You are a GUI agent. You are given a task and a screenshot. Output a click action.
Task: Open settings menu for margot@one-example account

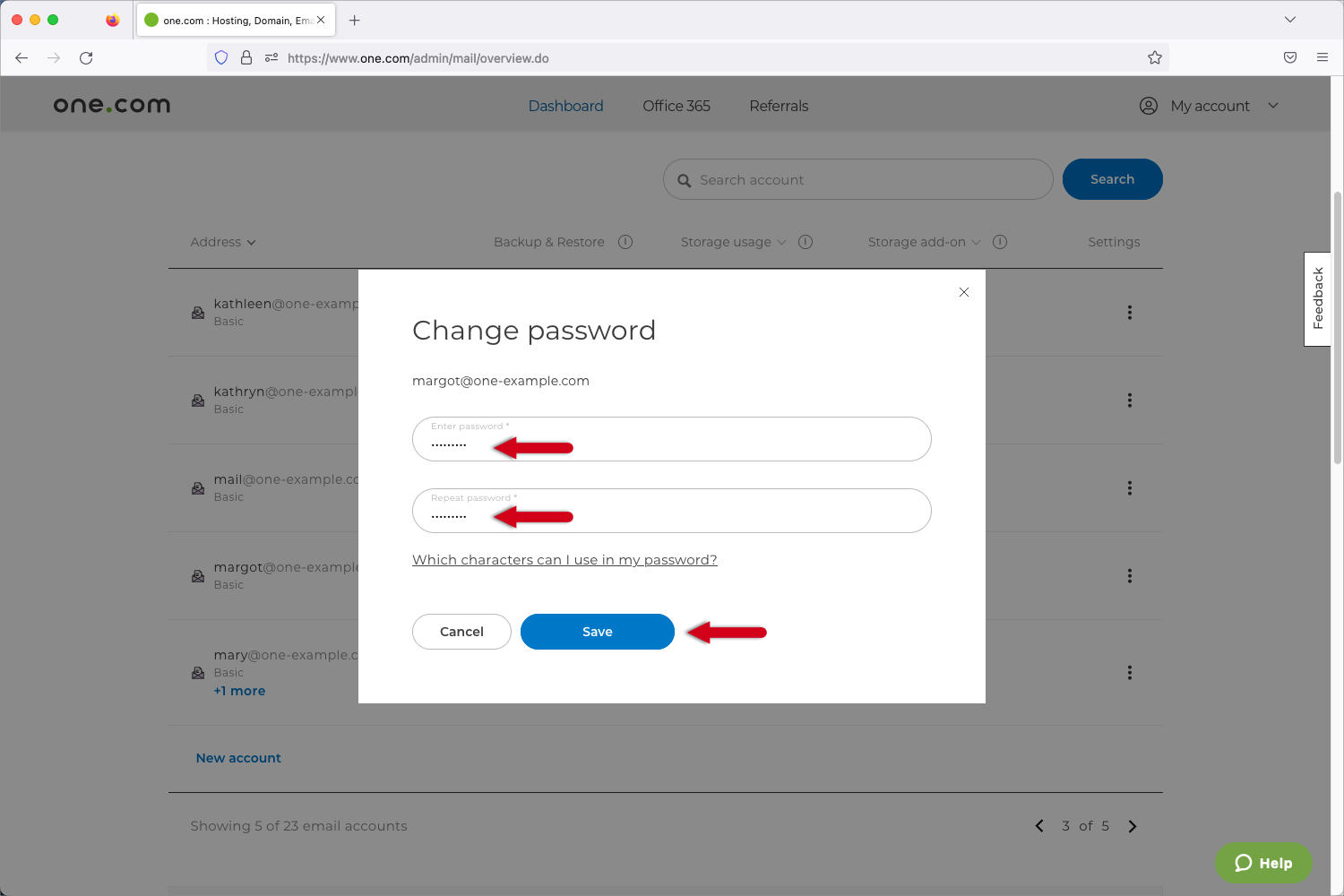(x=1129, y=576)
